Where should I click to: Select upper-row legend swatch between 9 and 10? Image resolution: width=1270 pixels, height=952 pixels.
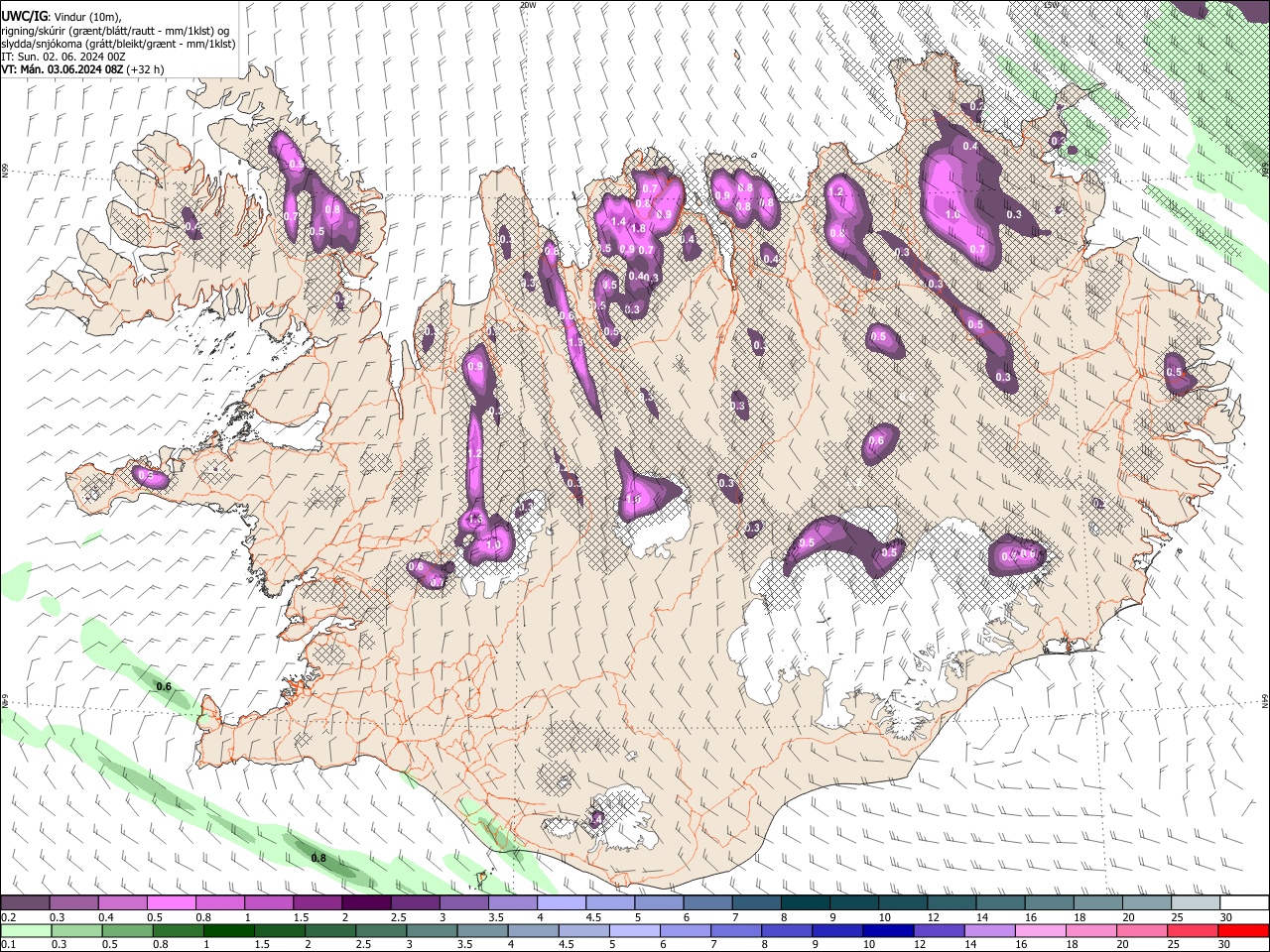853,903
